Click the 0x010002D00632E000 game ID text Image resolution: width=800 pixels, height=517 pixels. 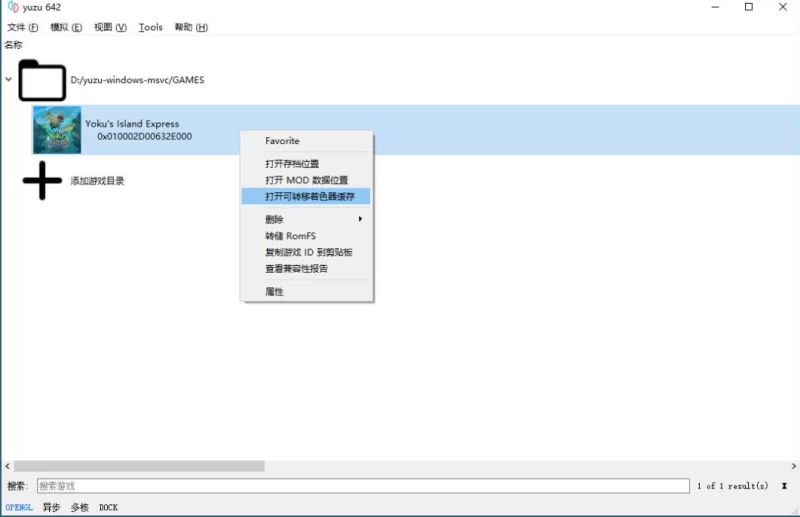[x=145, y=136]
